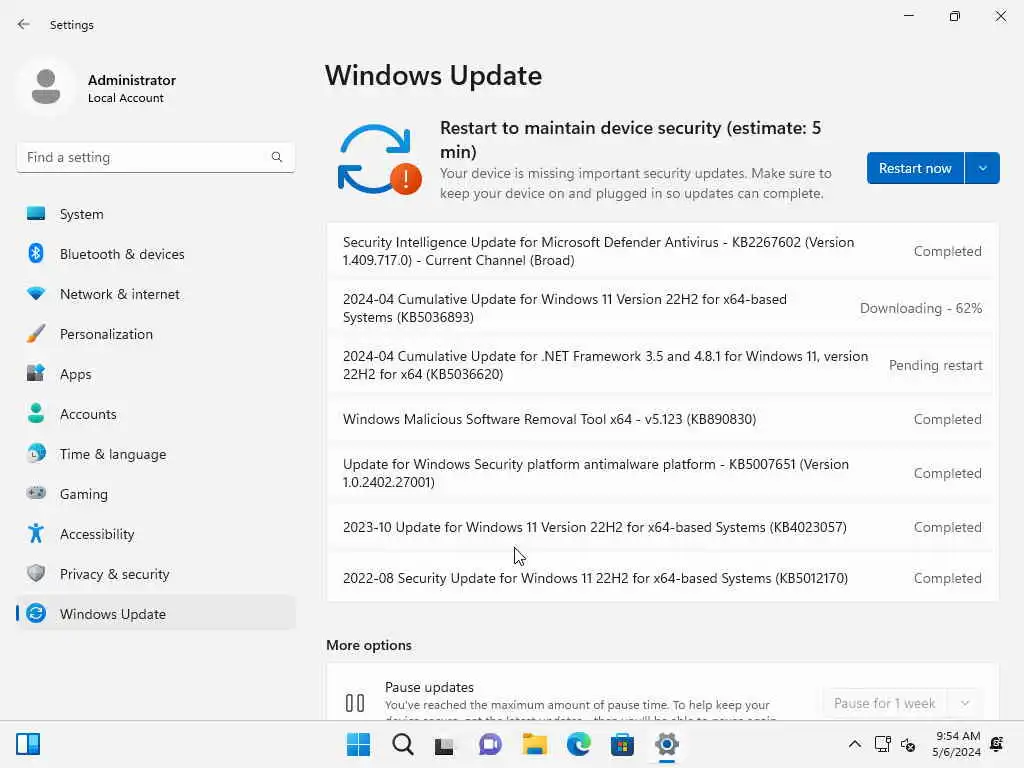This screenshot has width=1024, height=768.
Task: Click the 9:54 AM clock and date
Action: pos(957,744)
